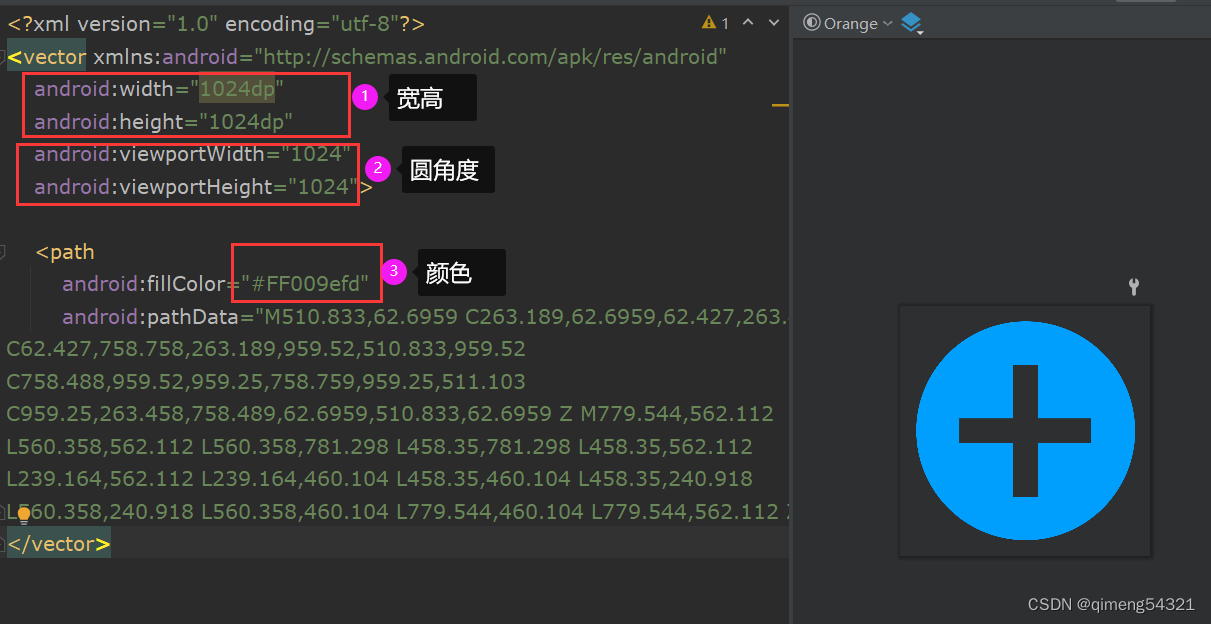Click the wrench icon in preview panel

pyautogui.click(x=1133, y=287)
